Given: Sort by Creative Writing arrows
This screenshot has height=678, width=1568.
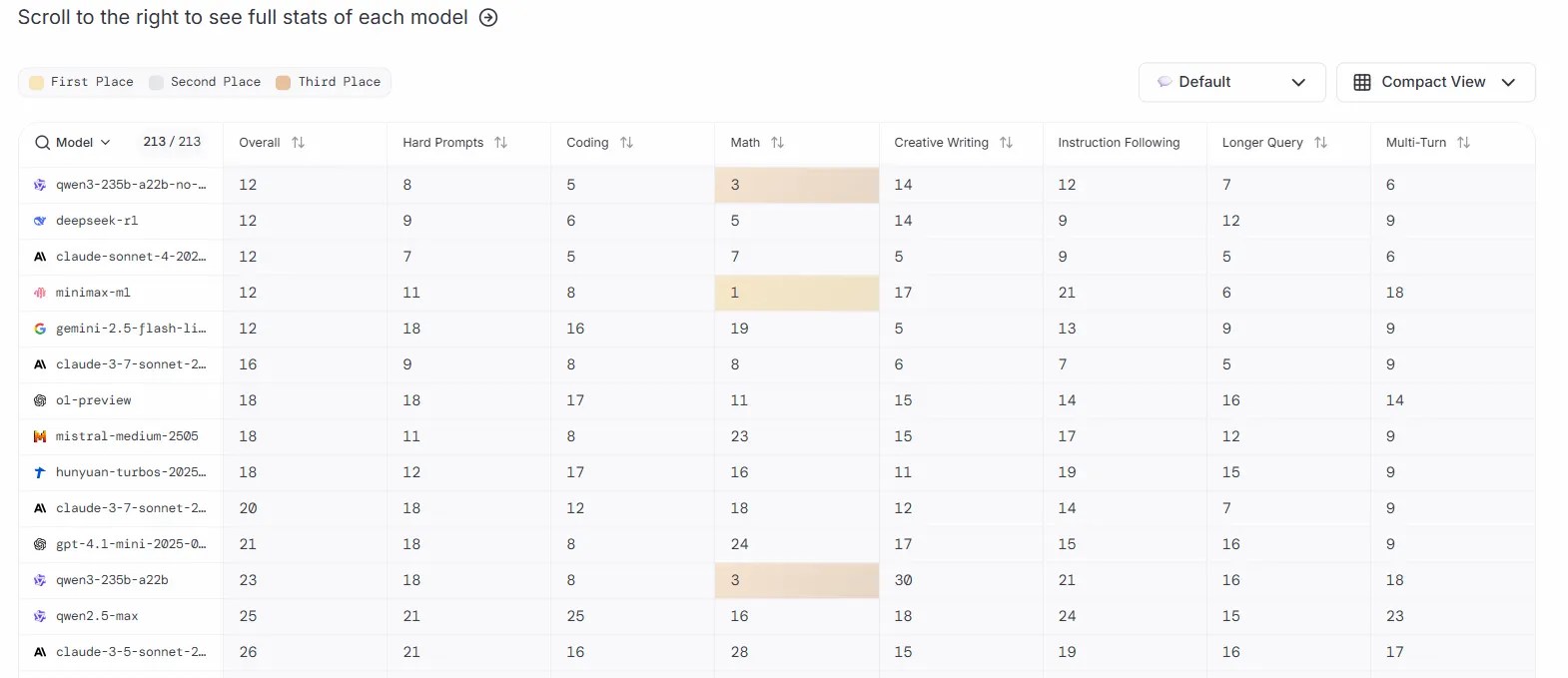Looking at the screenshot, I should [x=1006, y=143].
